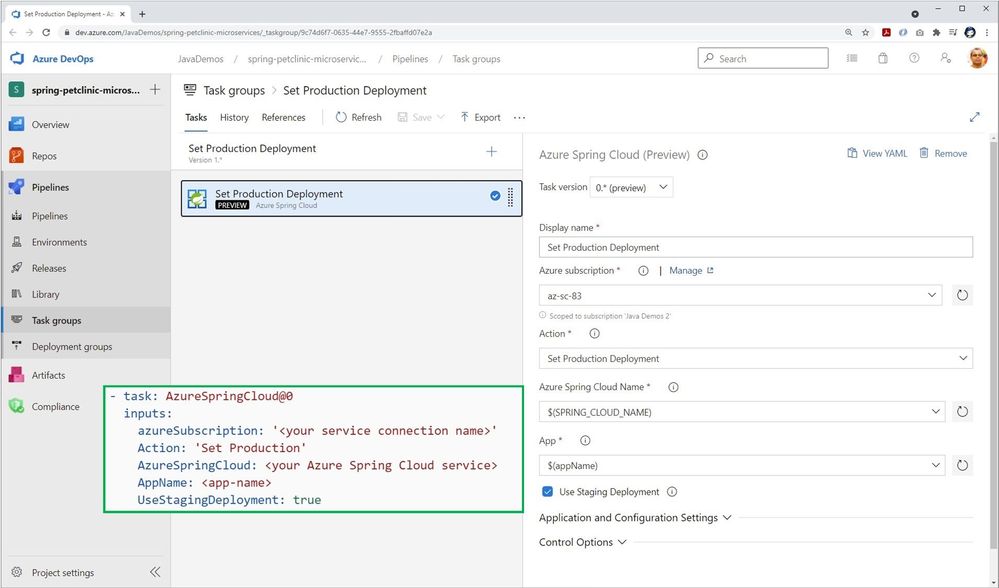Click the refresh icon beside the Azure subscription dropdown
Image resolution: width=999 pixels, height=588 pixels.
(961, 295)
